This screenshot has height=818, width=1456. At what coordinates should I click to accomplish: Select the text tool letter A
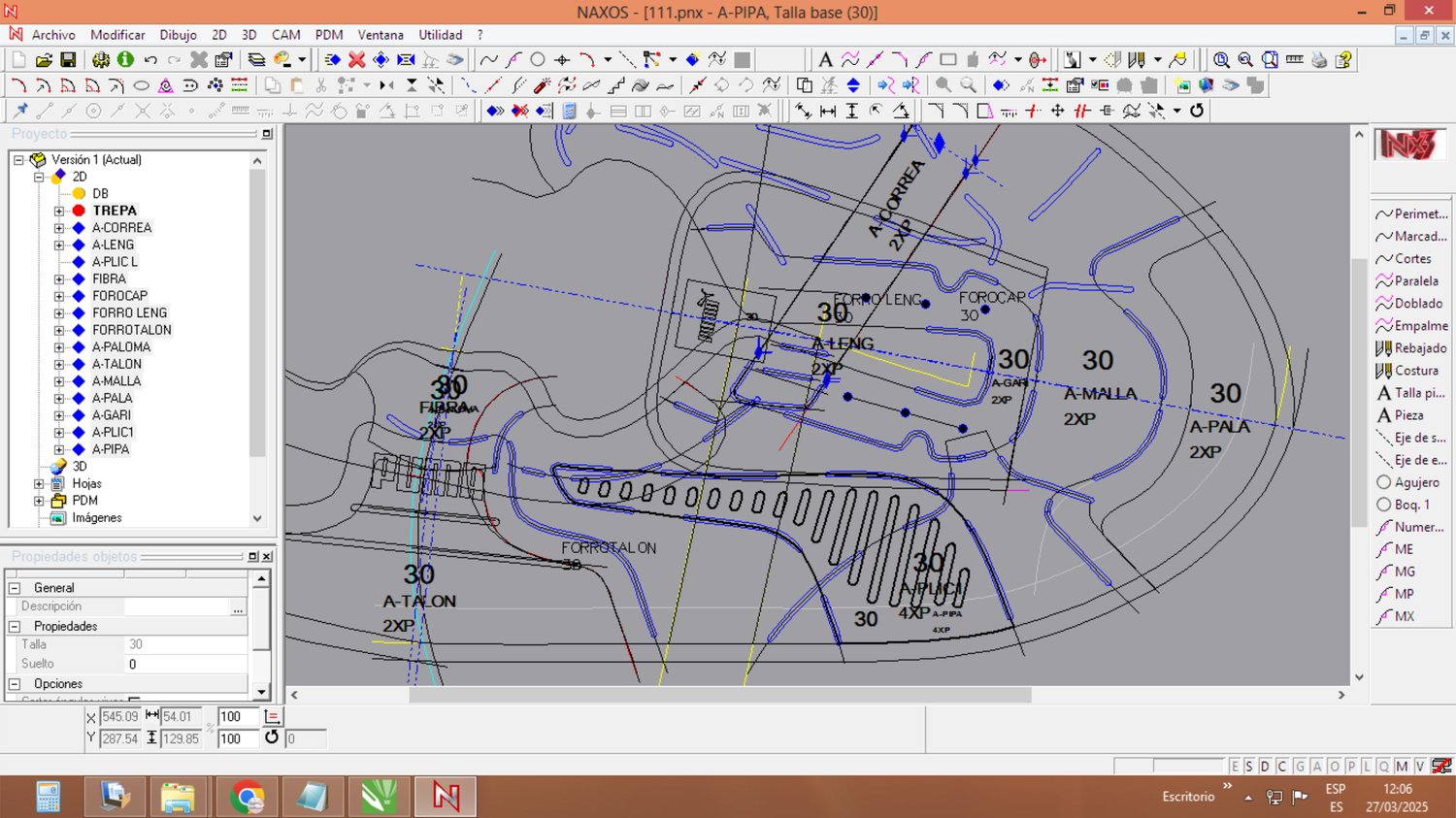[x=825, y=60]
